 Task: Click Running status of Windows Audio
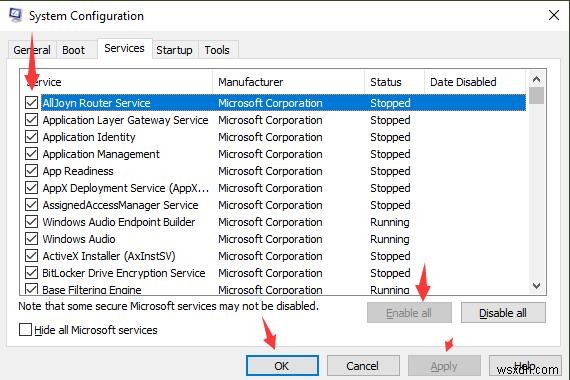(390, 239)
